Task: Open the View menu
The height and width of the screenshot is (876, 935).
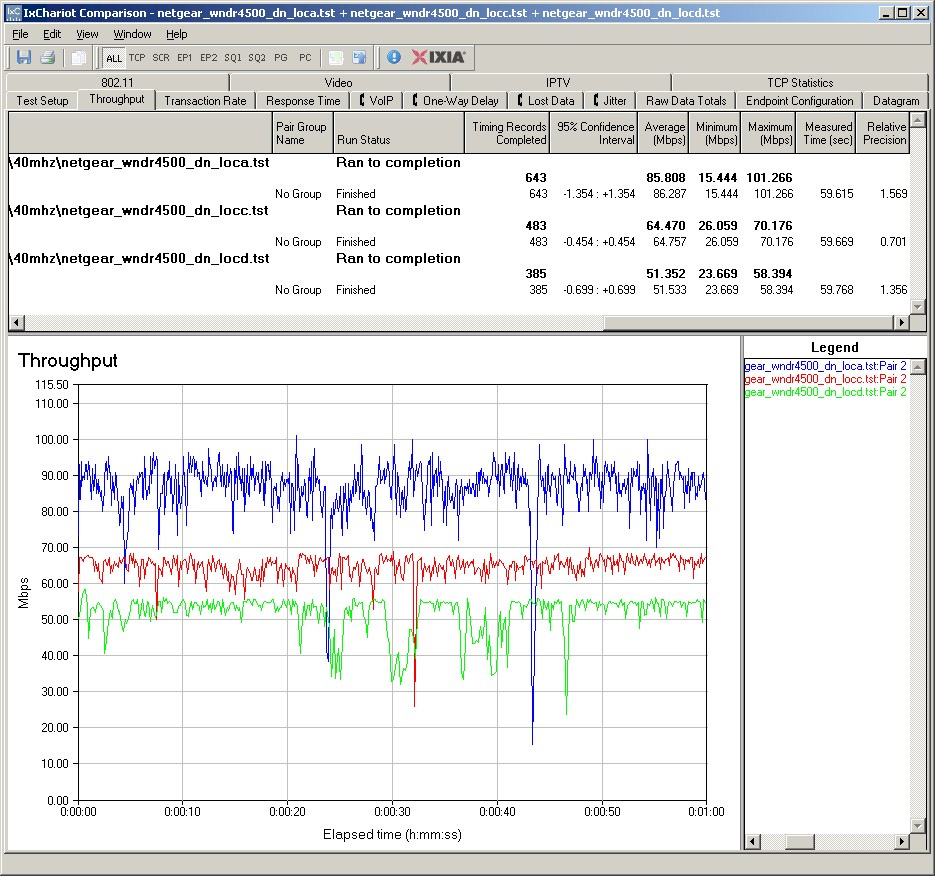Action: click(87, 34)
